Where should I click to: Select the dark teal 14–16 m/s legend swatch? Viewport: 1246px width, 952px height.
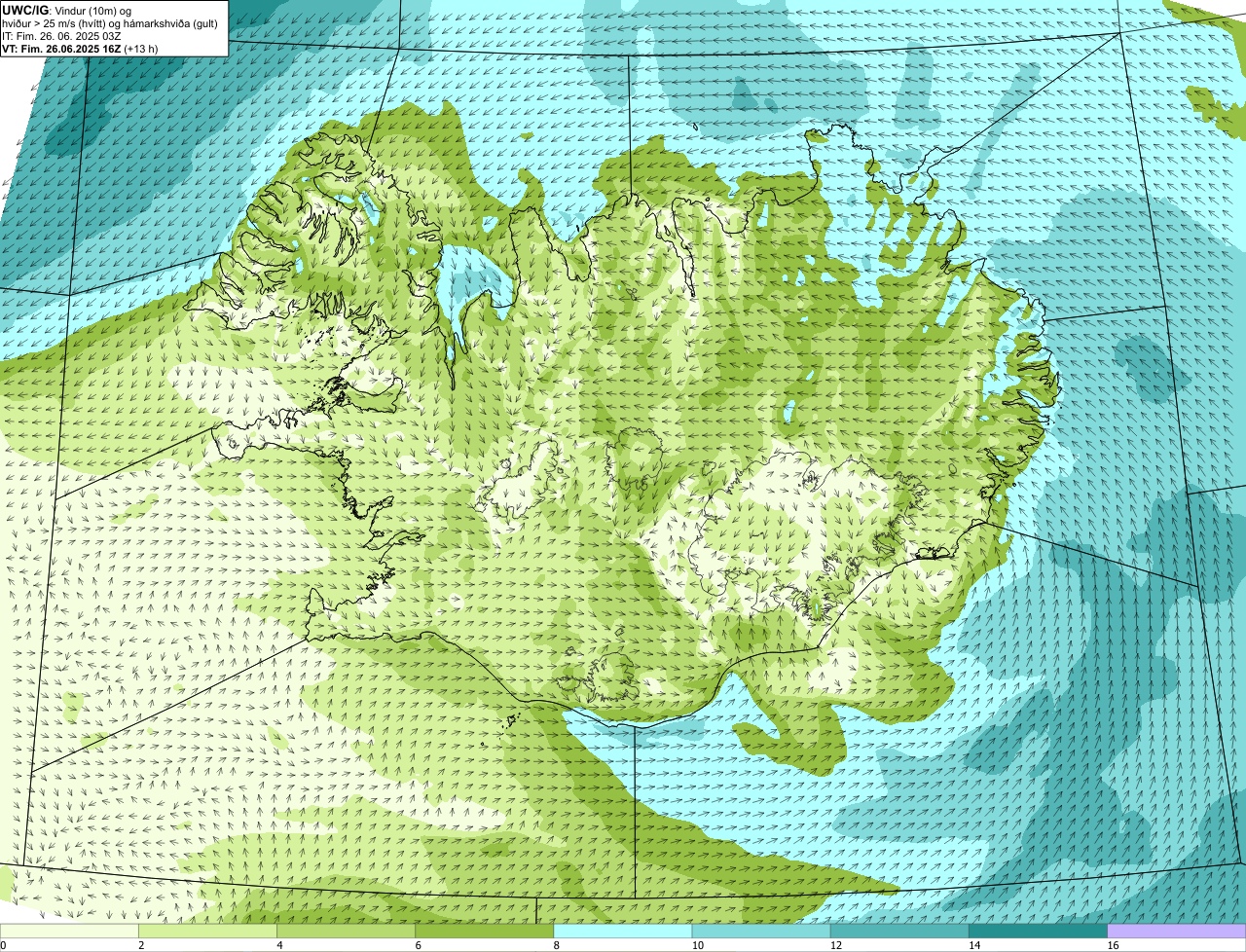[1039, 931]
